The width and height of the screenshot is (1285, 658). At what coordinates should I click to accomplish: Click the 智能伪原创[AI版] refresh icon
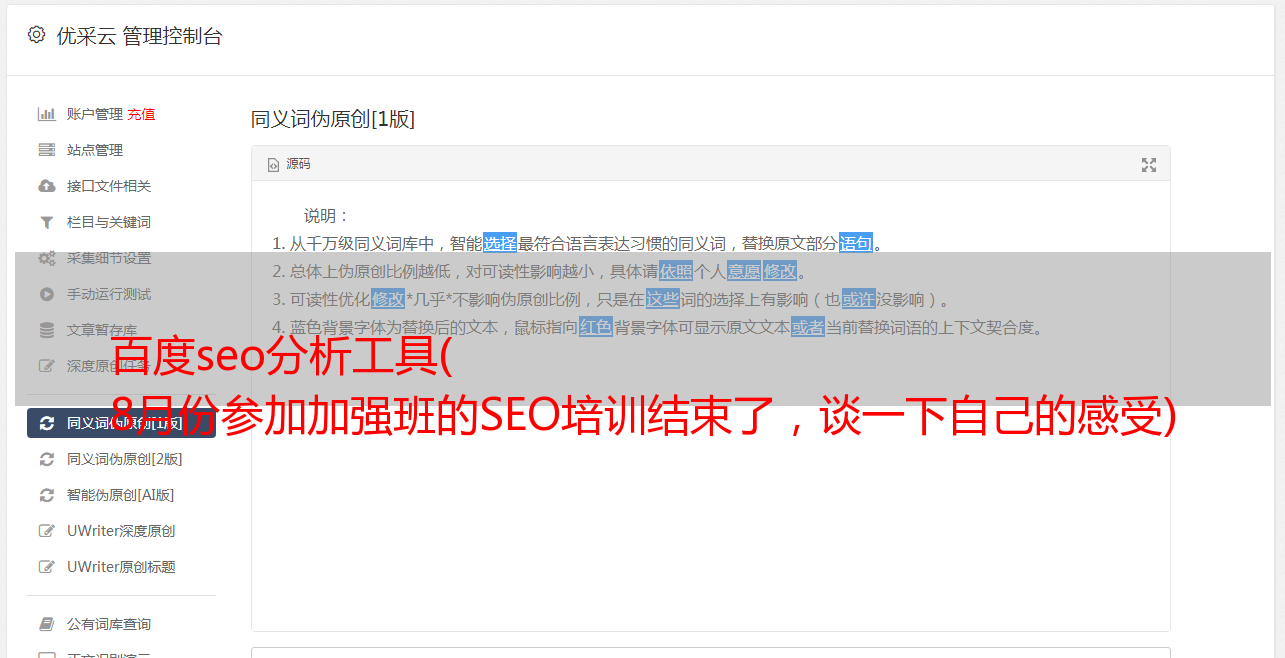point(46,495)
